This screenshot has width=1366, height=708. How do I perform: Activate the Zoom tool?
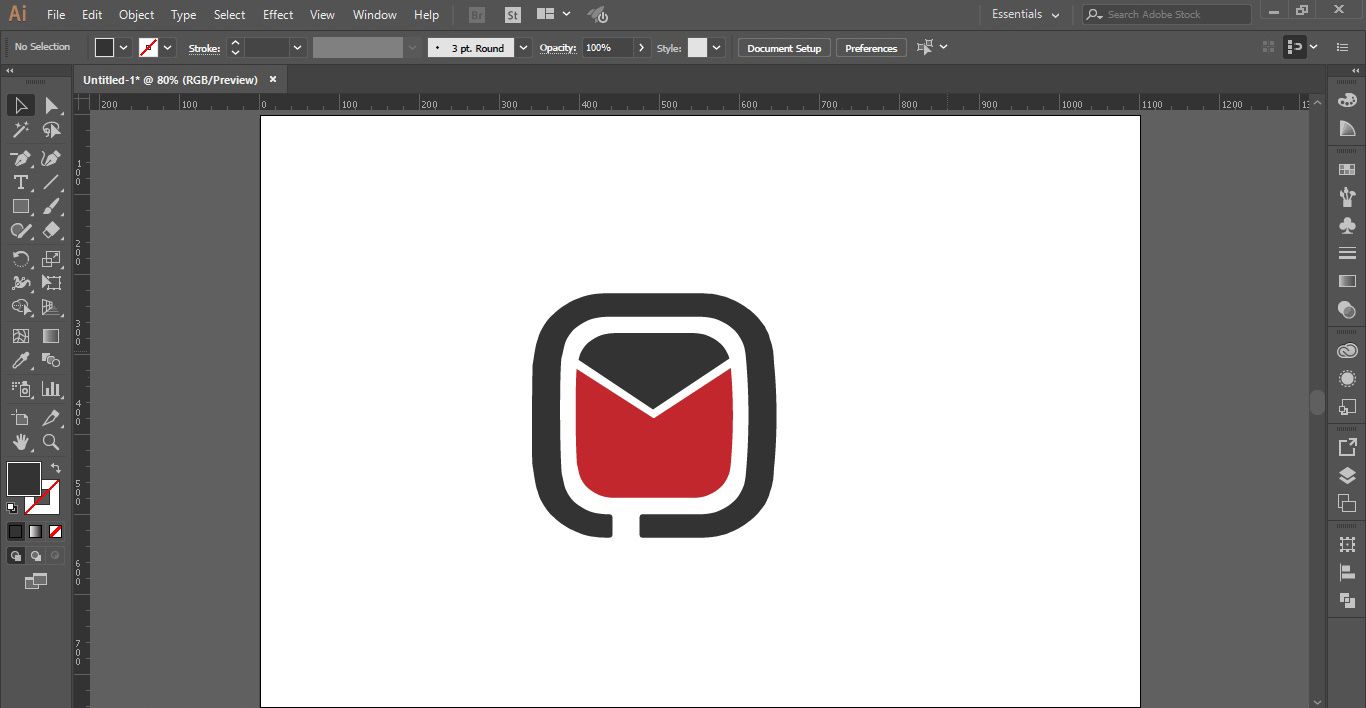coord(51,442)
